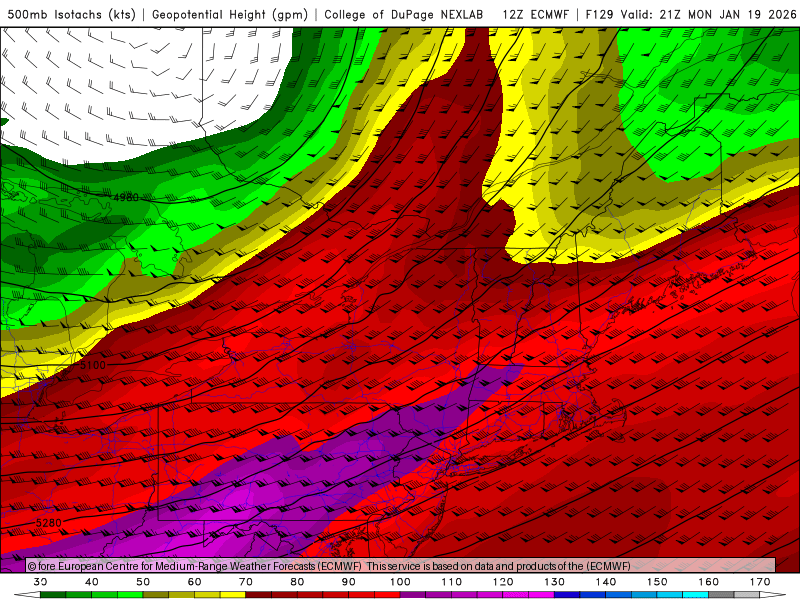Screen dimensions: 800x600
Task: Click the 60 tick label on colorbar
Action: click(194, 582)
